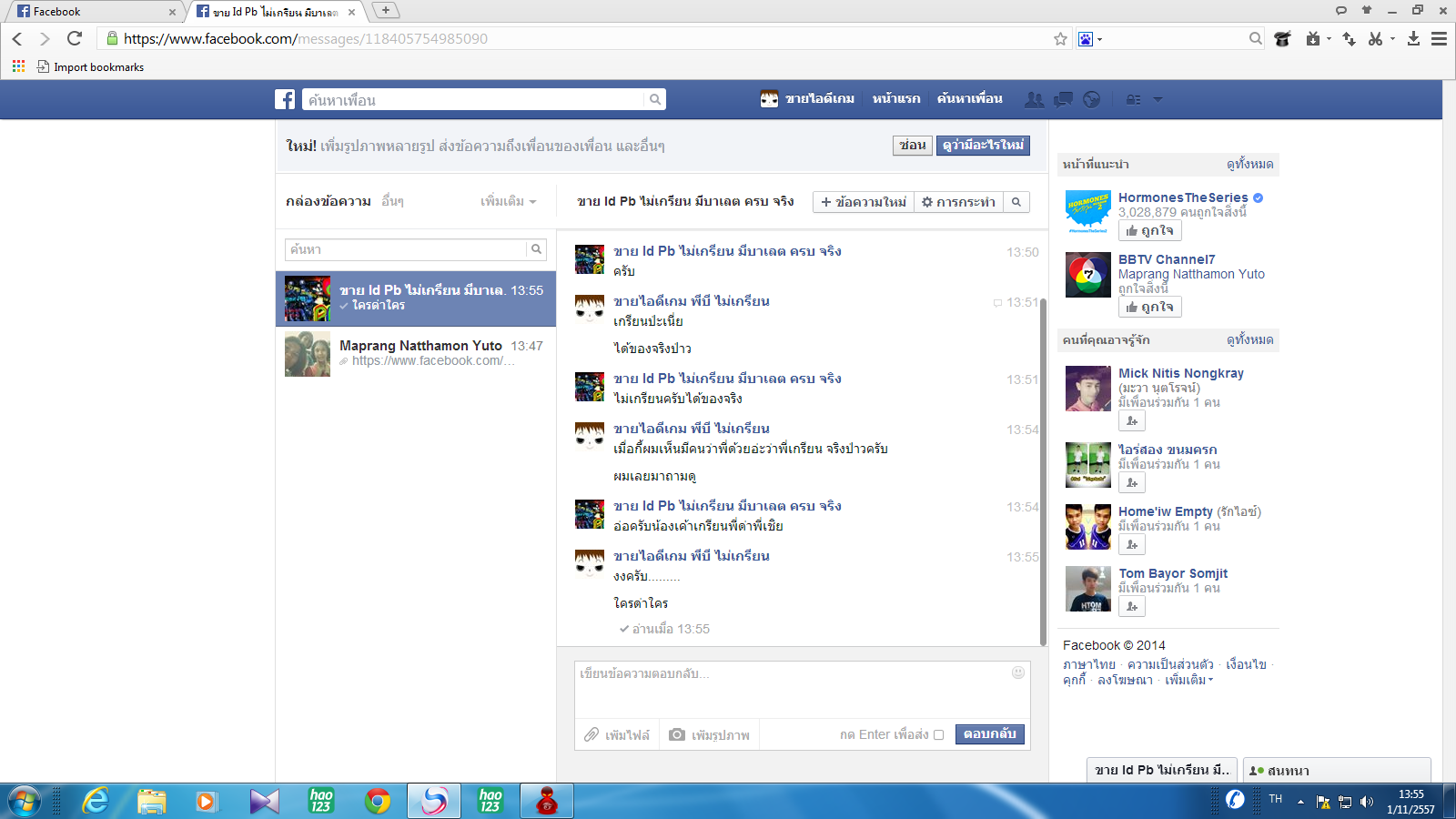Add Home'iw Empty as friend
The height and width of the screenshot is (819, 1456).
1132,544
